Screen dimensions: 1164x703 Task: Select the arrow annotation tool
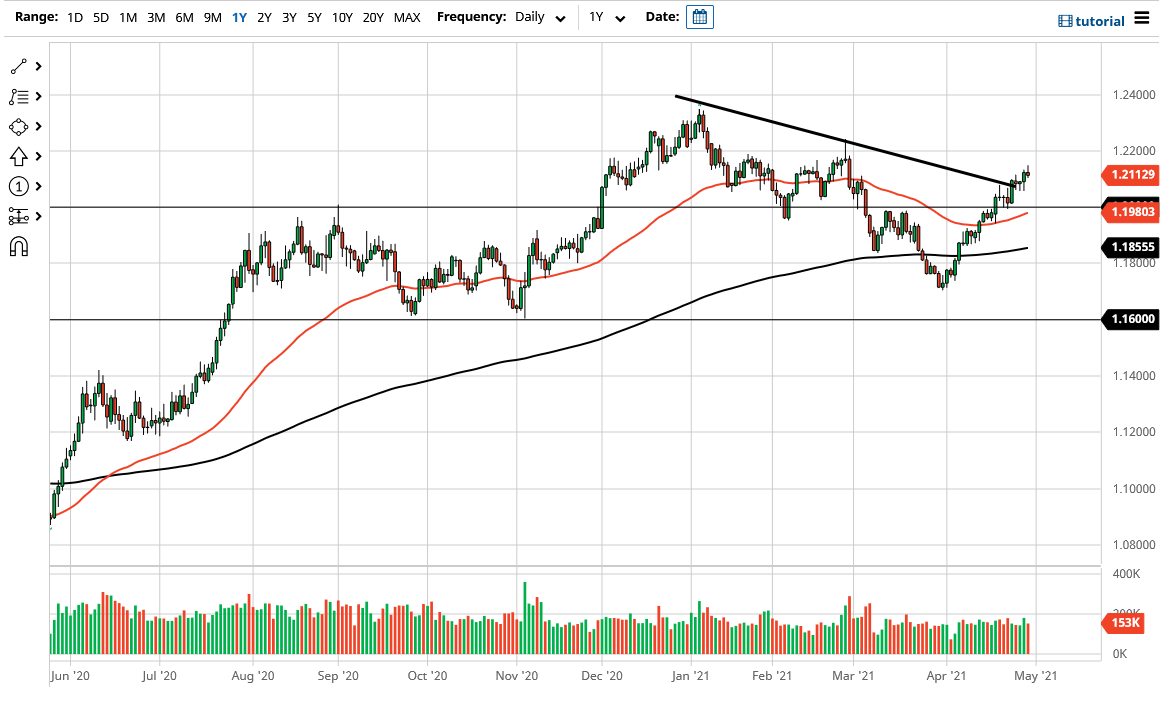(18, 156)
